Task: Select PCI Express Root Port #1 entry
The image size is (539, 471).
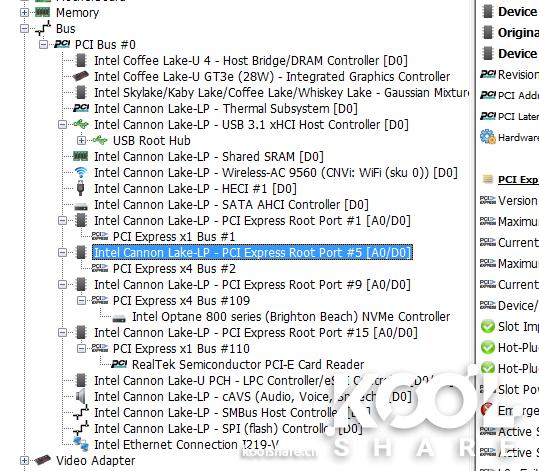Action: pos(252,220)
